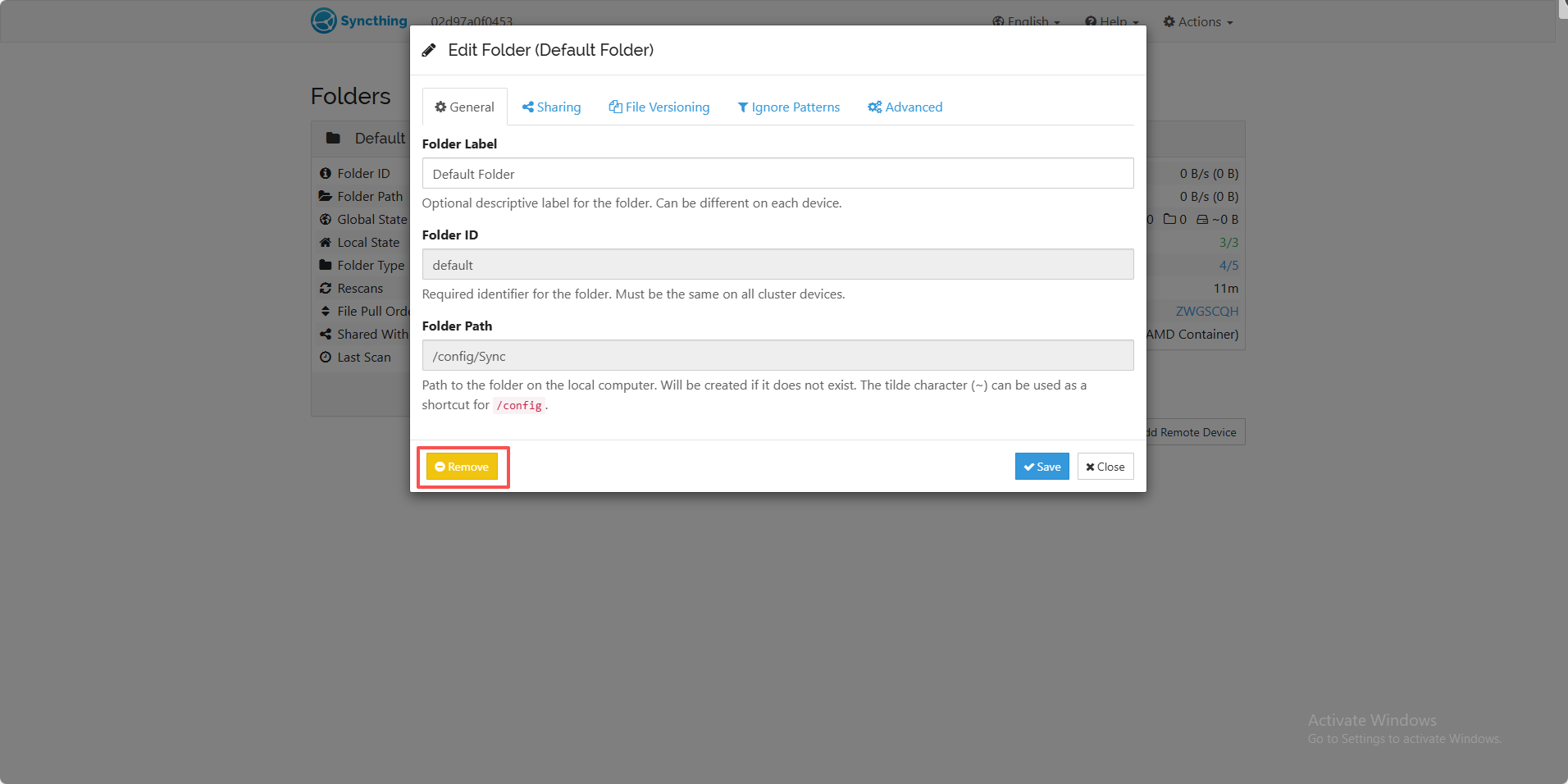Click the ZWGSCQH device link
The height and width of the screenshot is (784, 1568).
coord(1206,312)
